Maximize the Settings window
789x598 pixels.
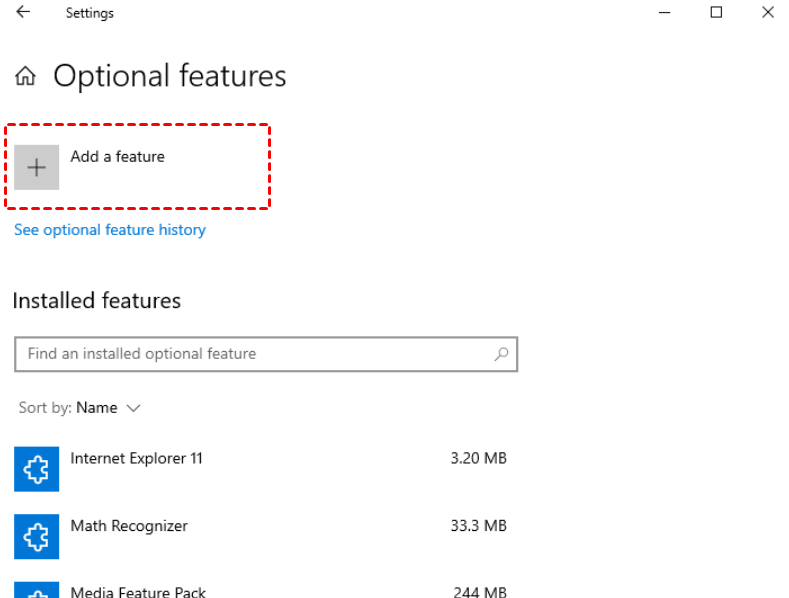coord(716,12)
